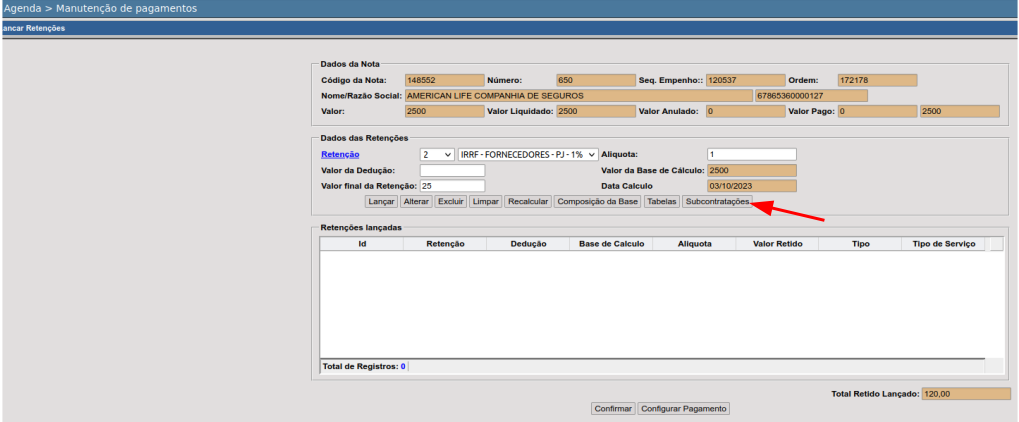Click the Lançar button
The height and width of the screenshot is (422, 1019).
381,201
